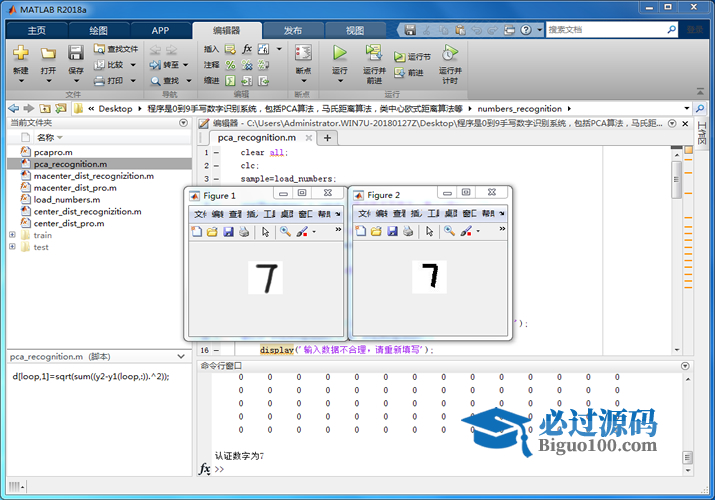Click the New (新建) file icon

[21, 54]
